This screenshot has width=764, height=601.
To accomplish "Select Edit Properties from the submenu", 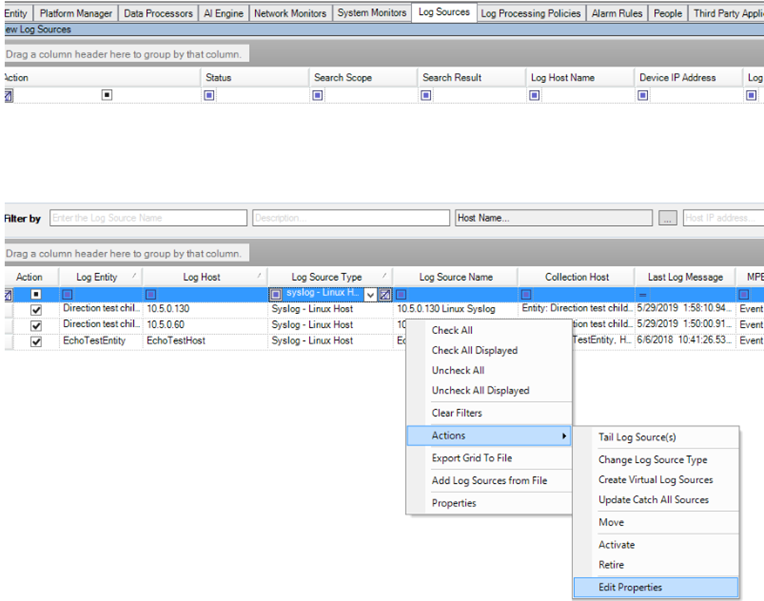I will 630,587.
